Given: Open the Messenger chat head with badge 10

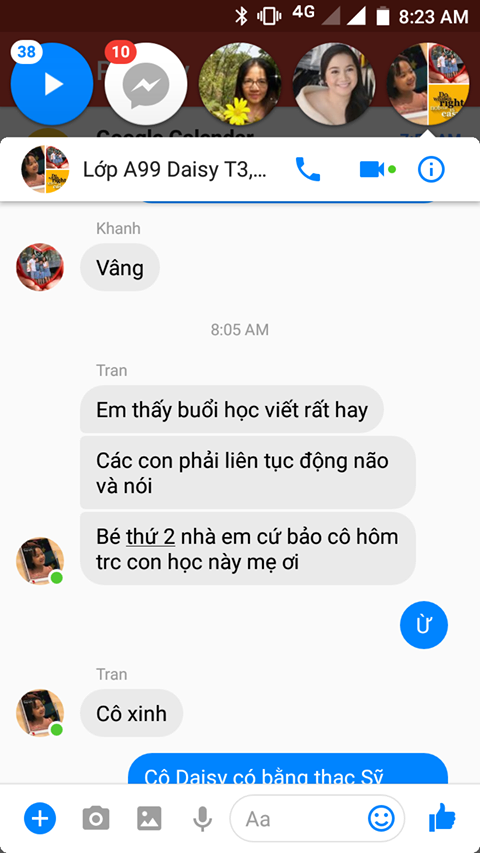Looking at the screenshot, I should (x=146, y=84).
